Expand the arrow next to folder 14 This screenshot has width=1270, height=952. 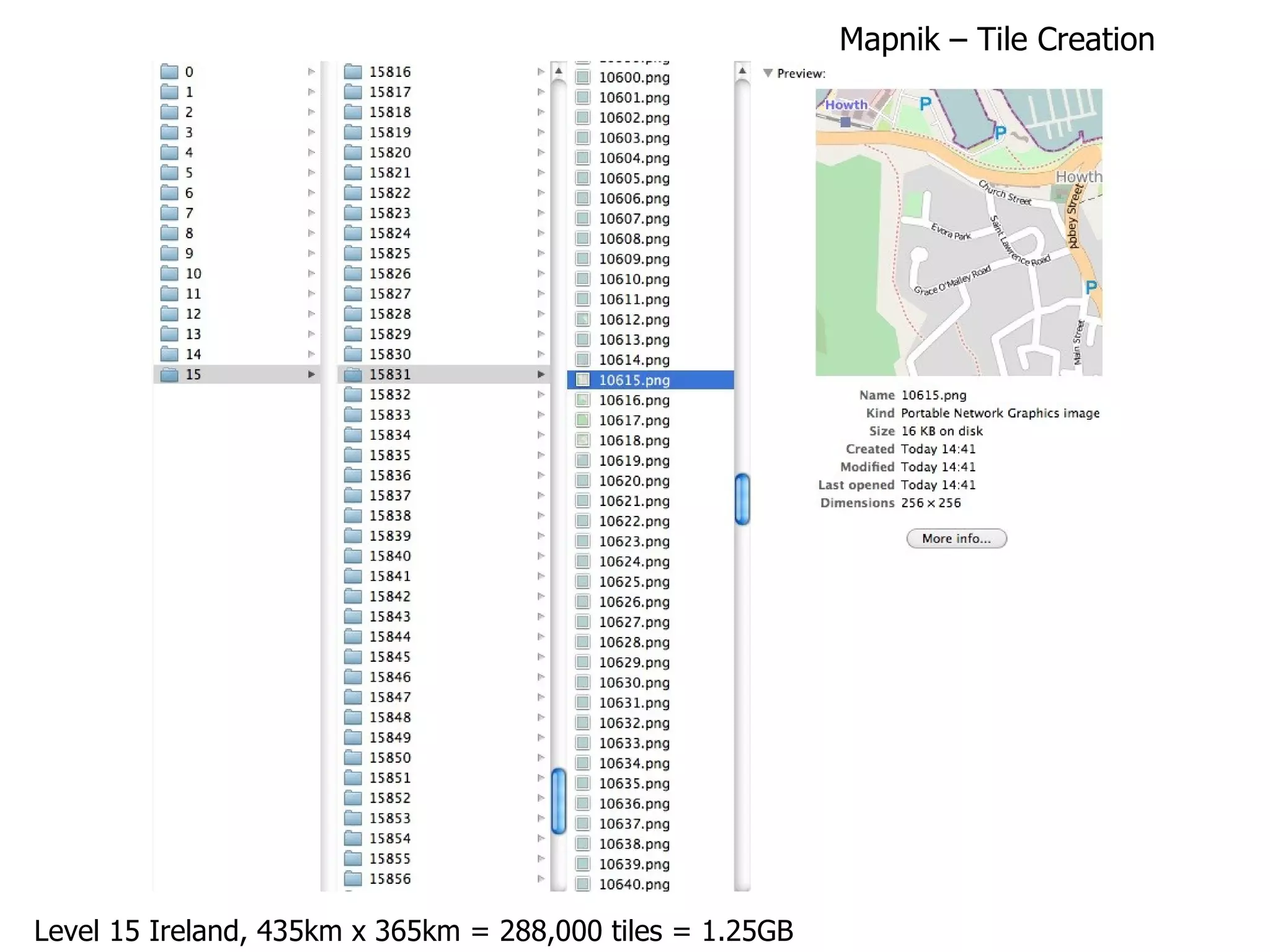pyautogui.click(x=311, y=354)
